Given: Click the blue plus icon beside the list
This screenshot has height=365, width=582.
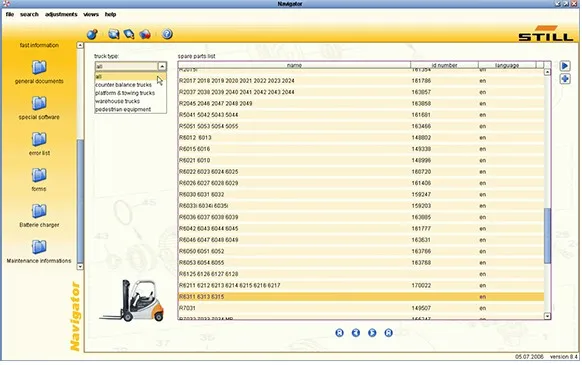Looking at the screenshot, I should (x=565, y=79).
